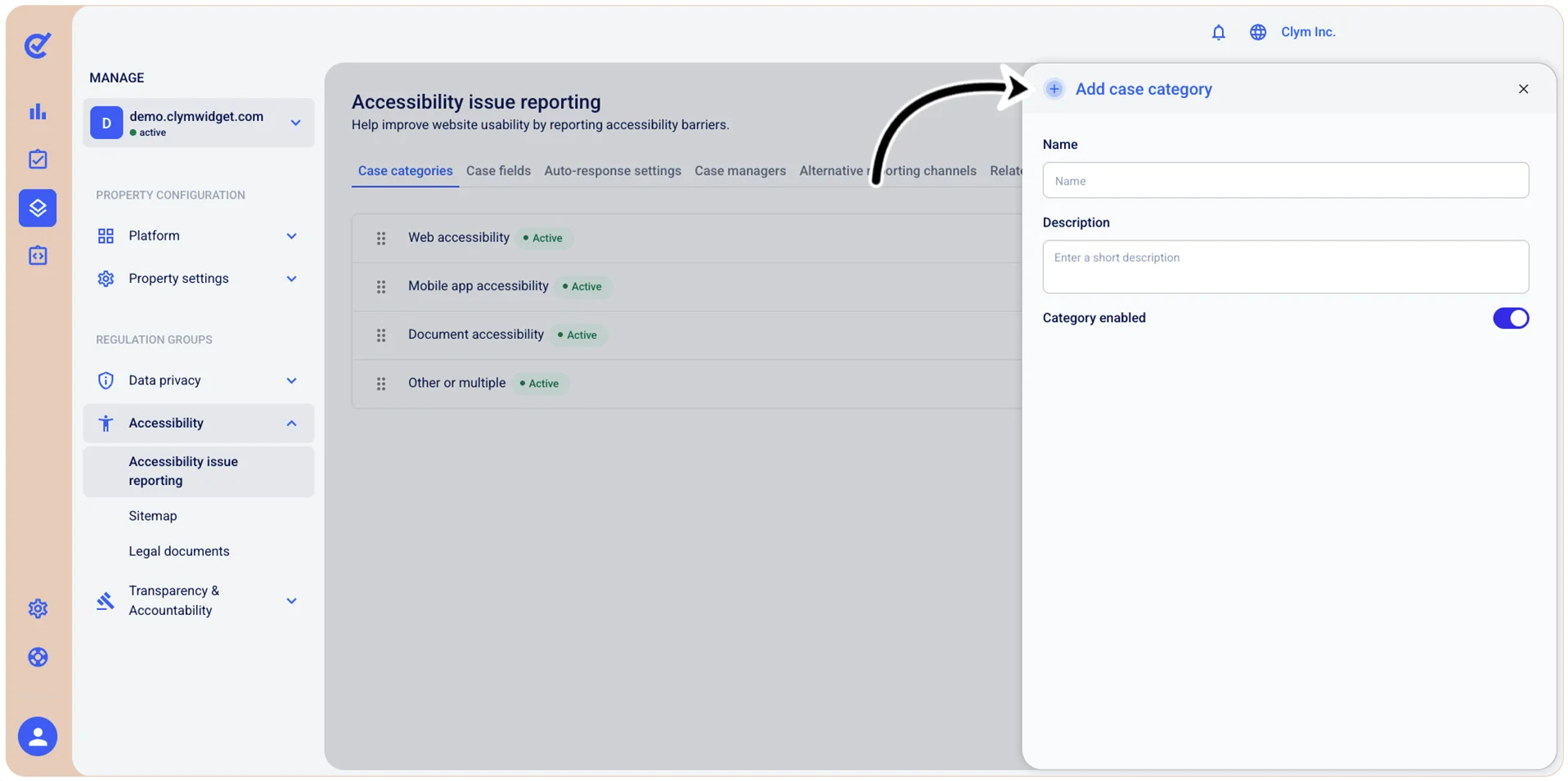Image resolution: width=1568 pixels, height=781 pixels.
Task: Click drag handle for Mobile app accessibility
Action: click(381, 287)
